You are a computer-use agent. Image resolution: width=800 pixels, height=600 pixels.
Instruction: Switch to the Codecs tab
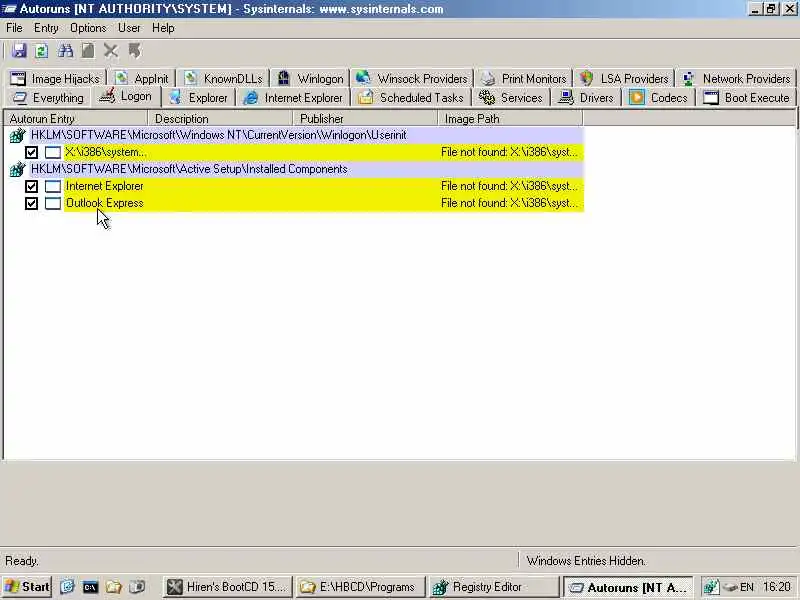659,97
